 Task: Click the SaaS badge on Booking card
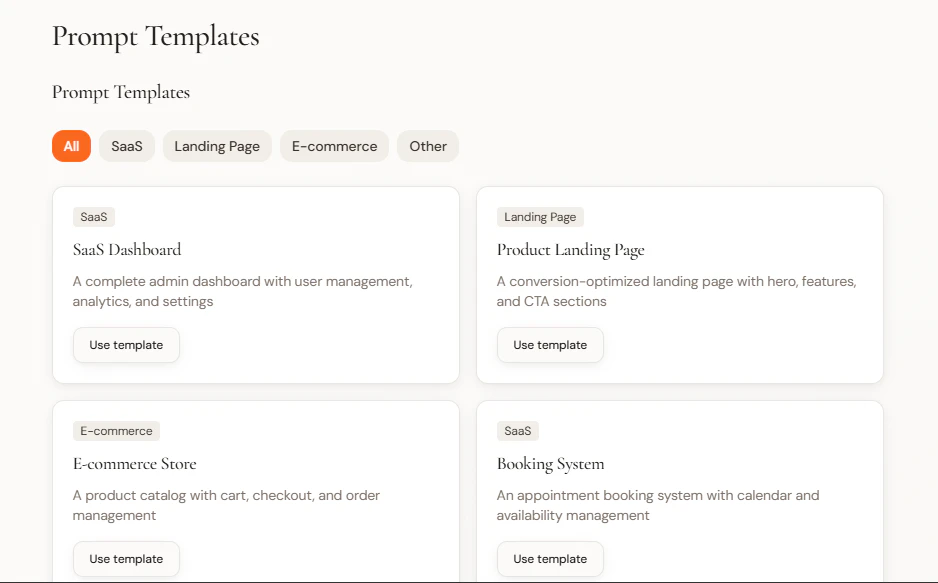tap(518, 430)
